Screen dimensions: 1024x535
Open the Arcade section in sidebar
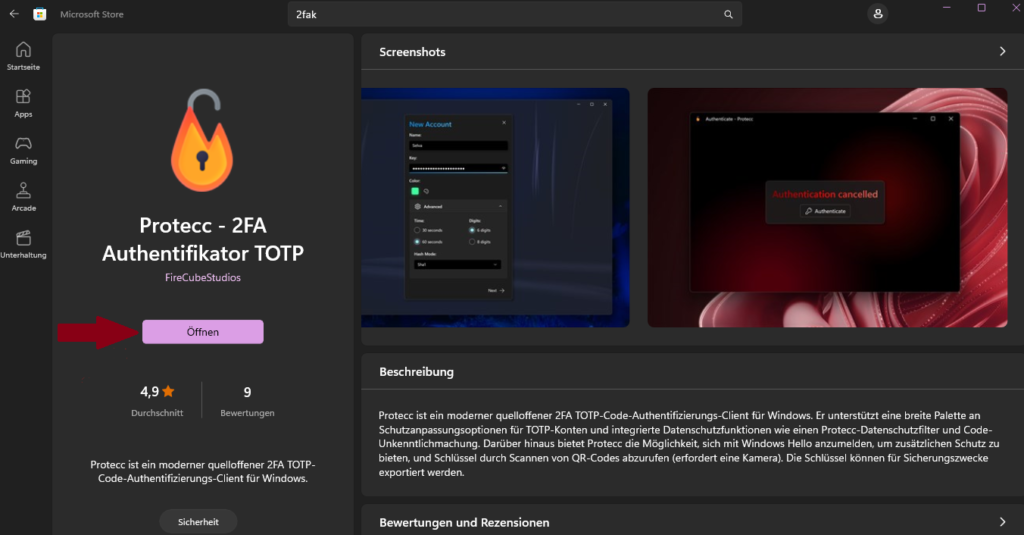pyautogui.click(x=24, y=197)
